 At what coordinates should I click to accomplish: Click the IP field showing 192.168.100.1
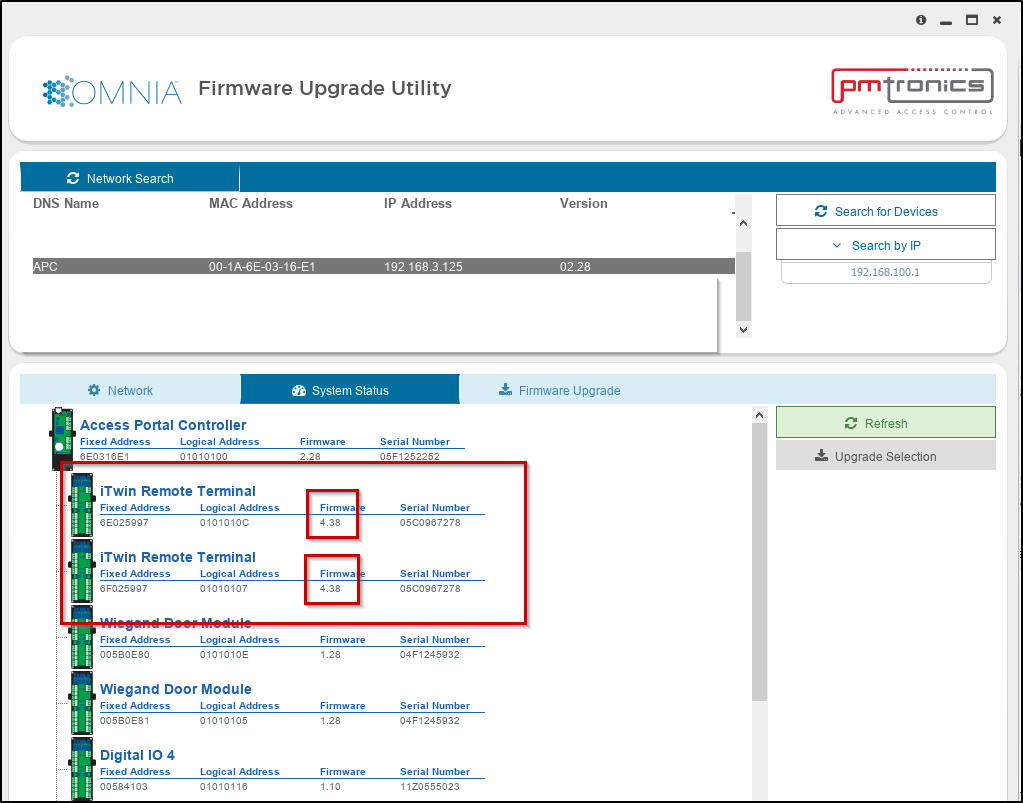click(x=885, y=272)
